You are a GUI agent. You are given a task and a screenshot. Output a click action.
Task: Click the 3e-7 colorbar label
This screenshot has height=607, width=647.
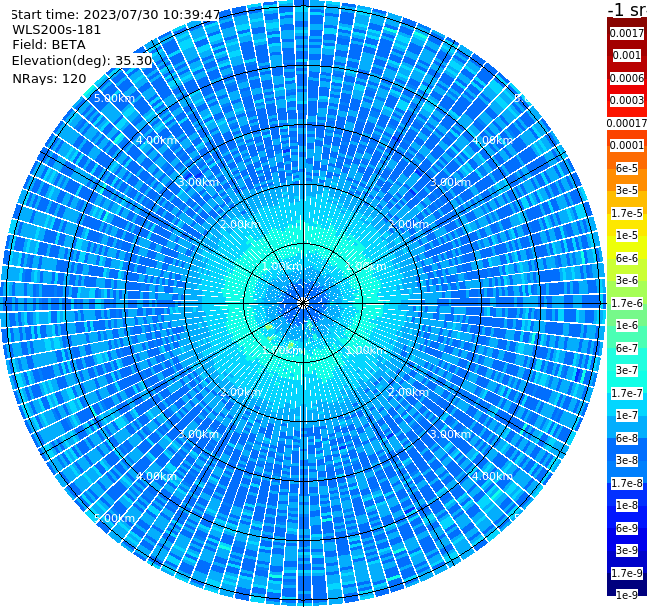(x=627, y=370)
